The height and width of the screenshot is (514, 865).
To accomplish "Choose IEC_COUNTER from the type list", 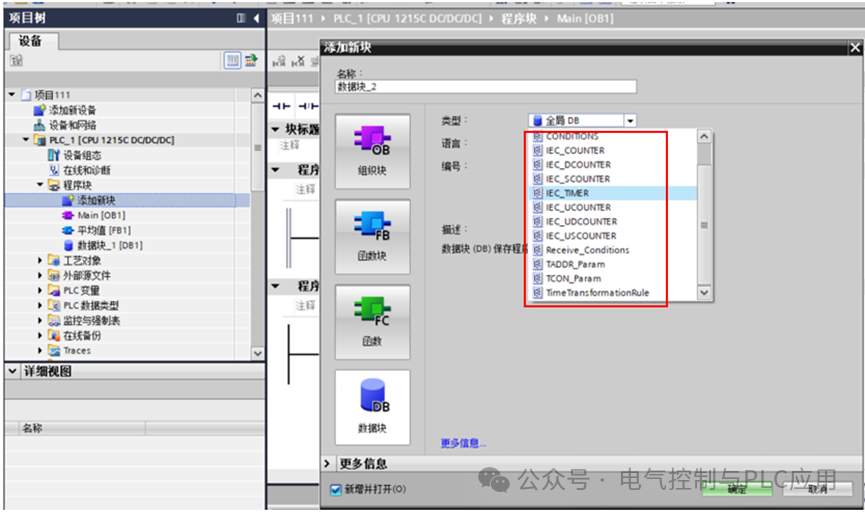I will tap(612, 151).
